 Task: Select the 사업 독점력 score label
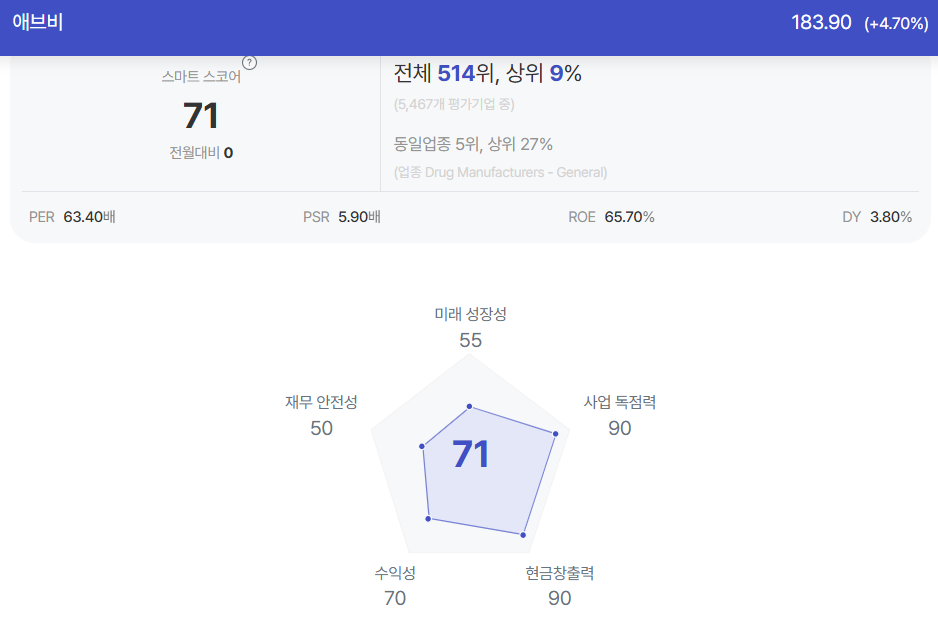pos(620,402)
